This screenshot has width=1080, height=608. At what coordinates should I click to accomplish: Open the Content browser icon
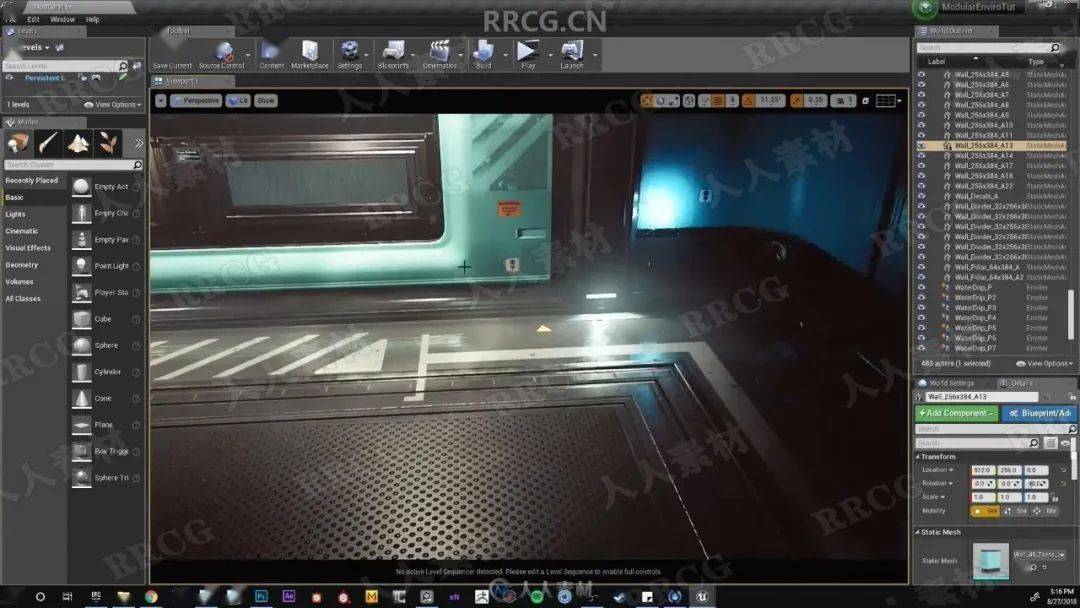[271, 54]
